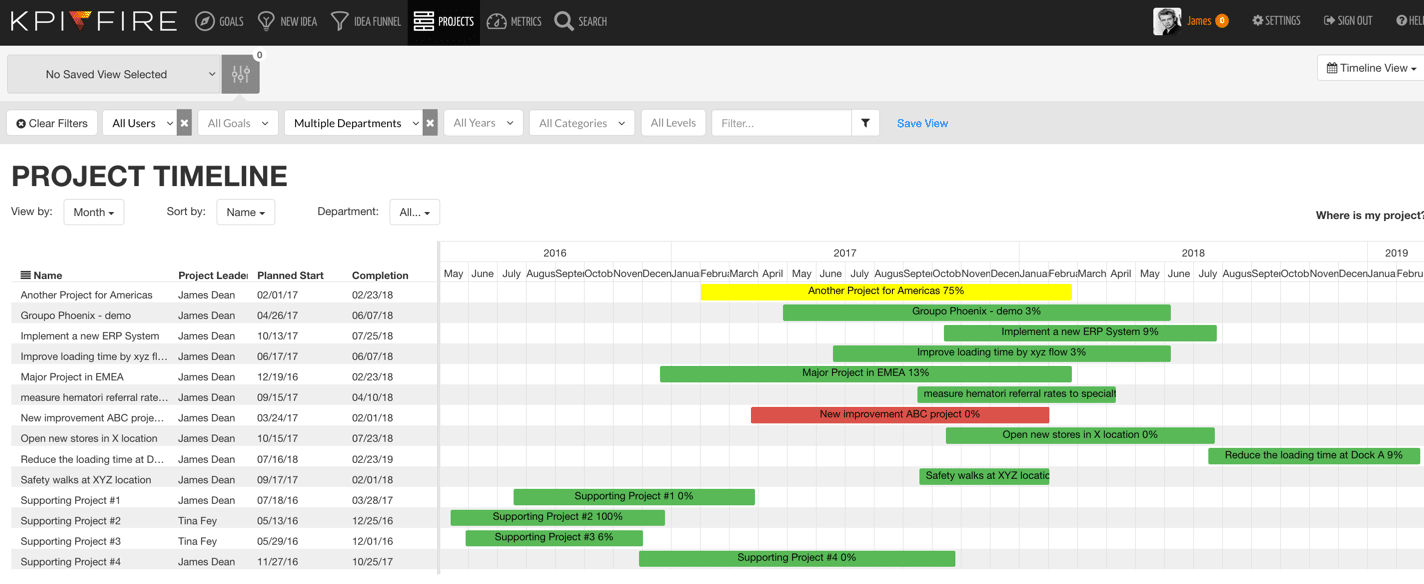The width and height of the screenshot is (1424, 584).
Task: Focus the Filter text field
Action: click(782, 123)
